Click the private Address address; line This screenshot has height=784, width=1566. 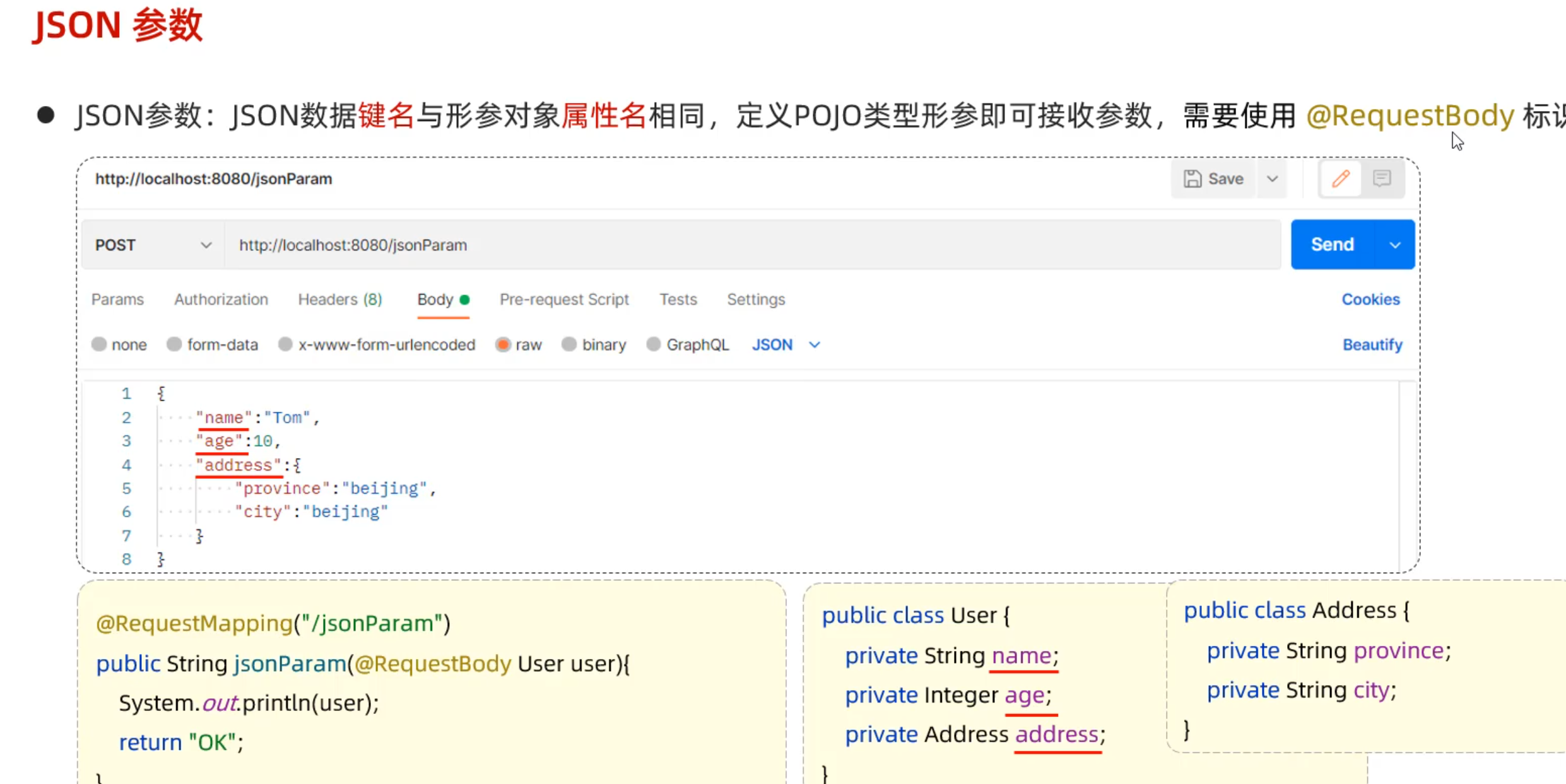[x=975, y=734]
